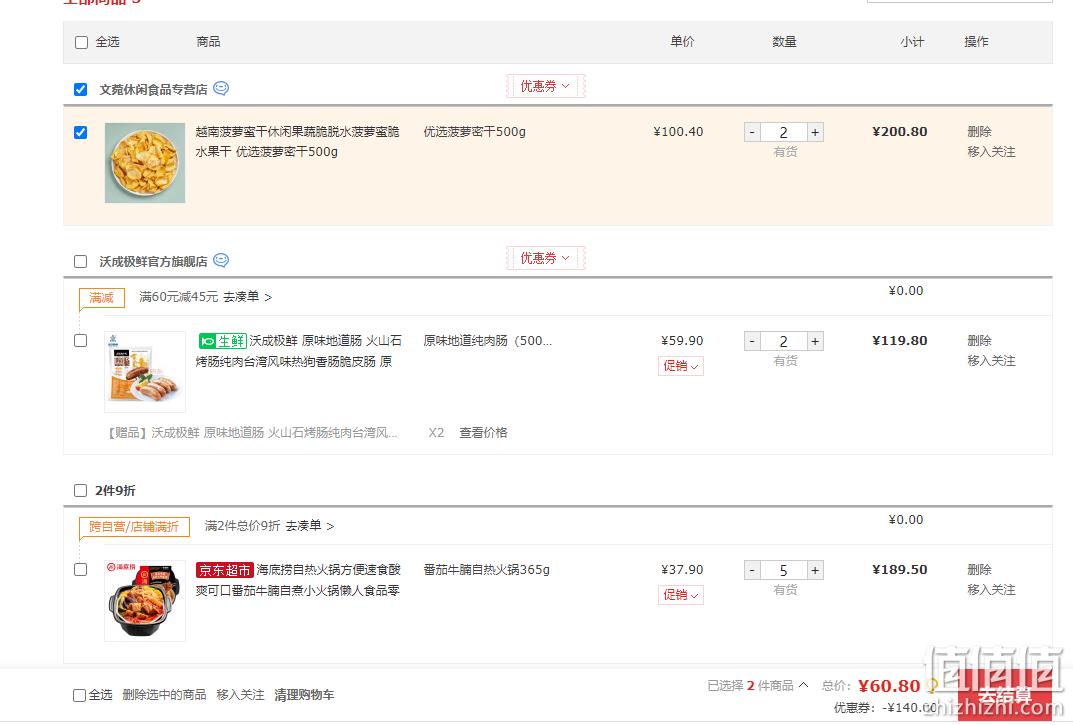Uncheck the 越南菠萝蜜干 item checkbox
The width and height of the screenshot is (1073, 725).
pyautogui.click(x=81, y=132)
